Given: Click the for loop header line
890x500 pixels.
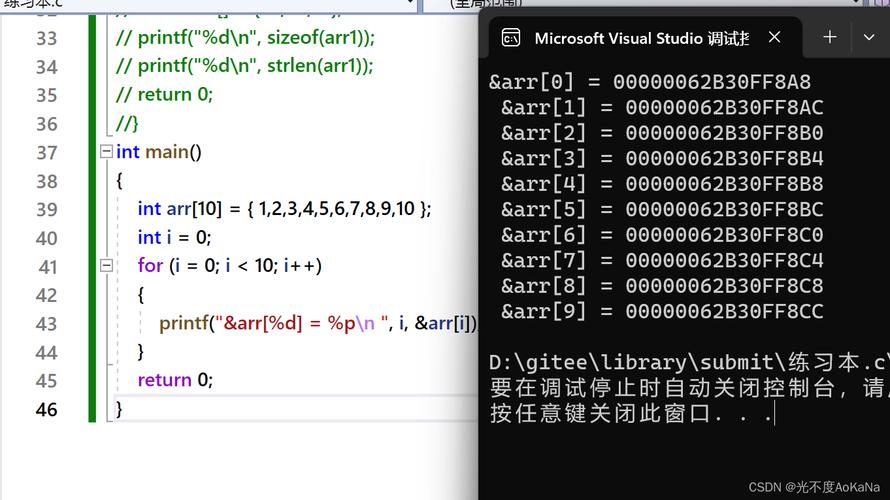Looking at the screenshot, I should tap(230, 266).
